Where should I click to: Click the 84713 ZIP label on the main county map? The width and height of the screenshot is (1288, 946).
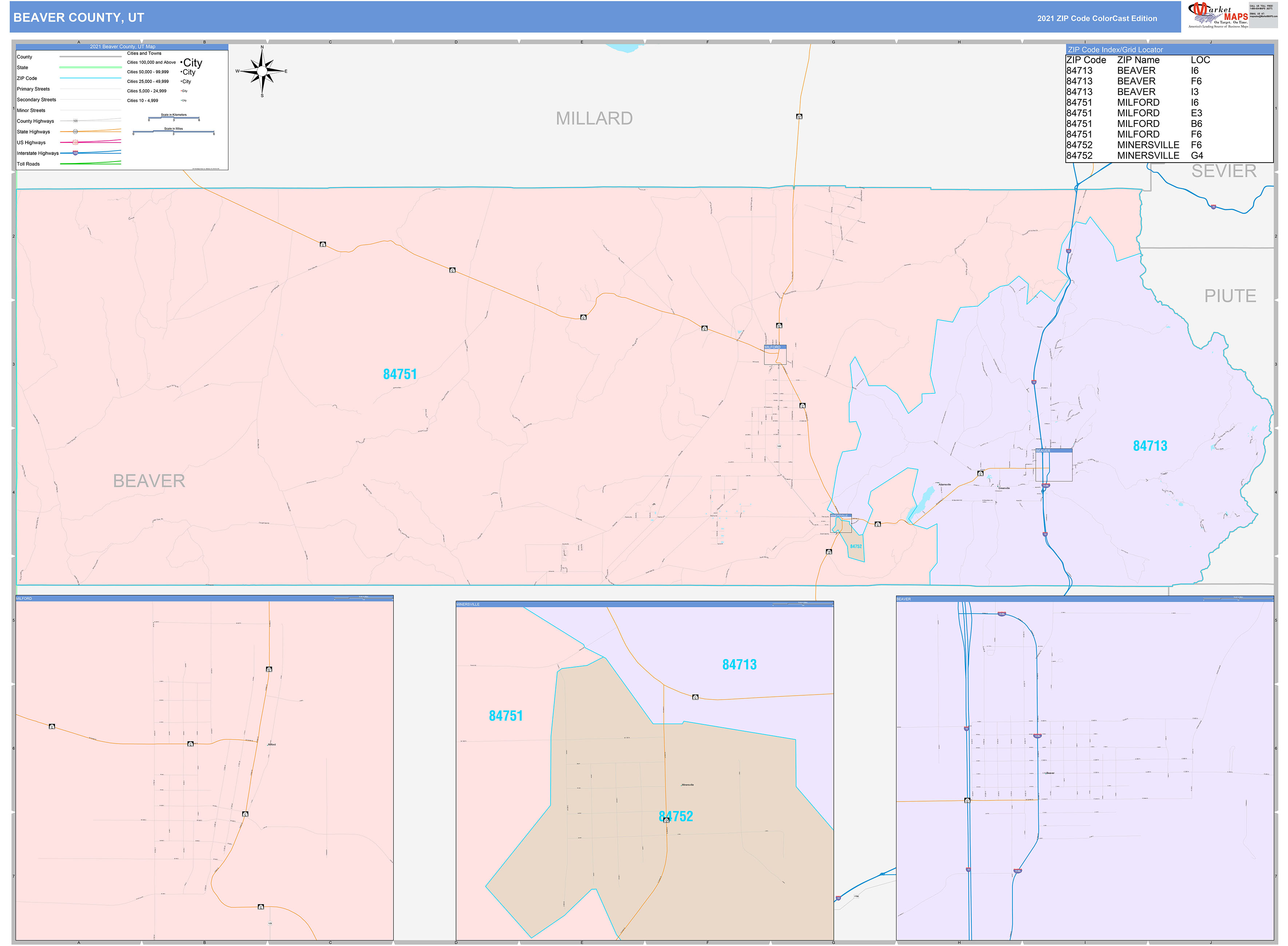click(x=1149, y=445)
